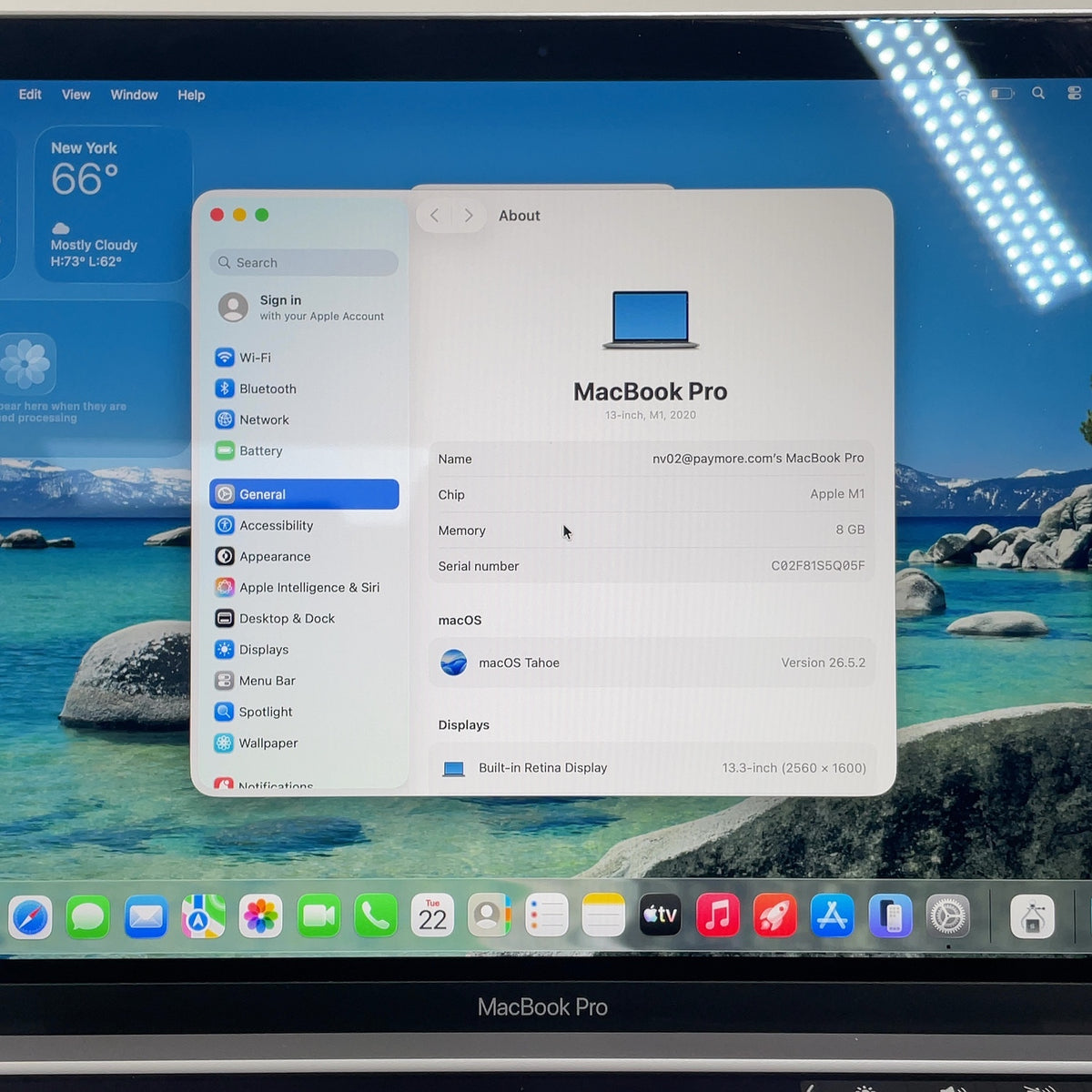The height and width of the screenshot is (1092, 1092).
Task: Open the Phone app in Dock
Action: pos(376,916)
